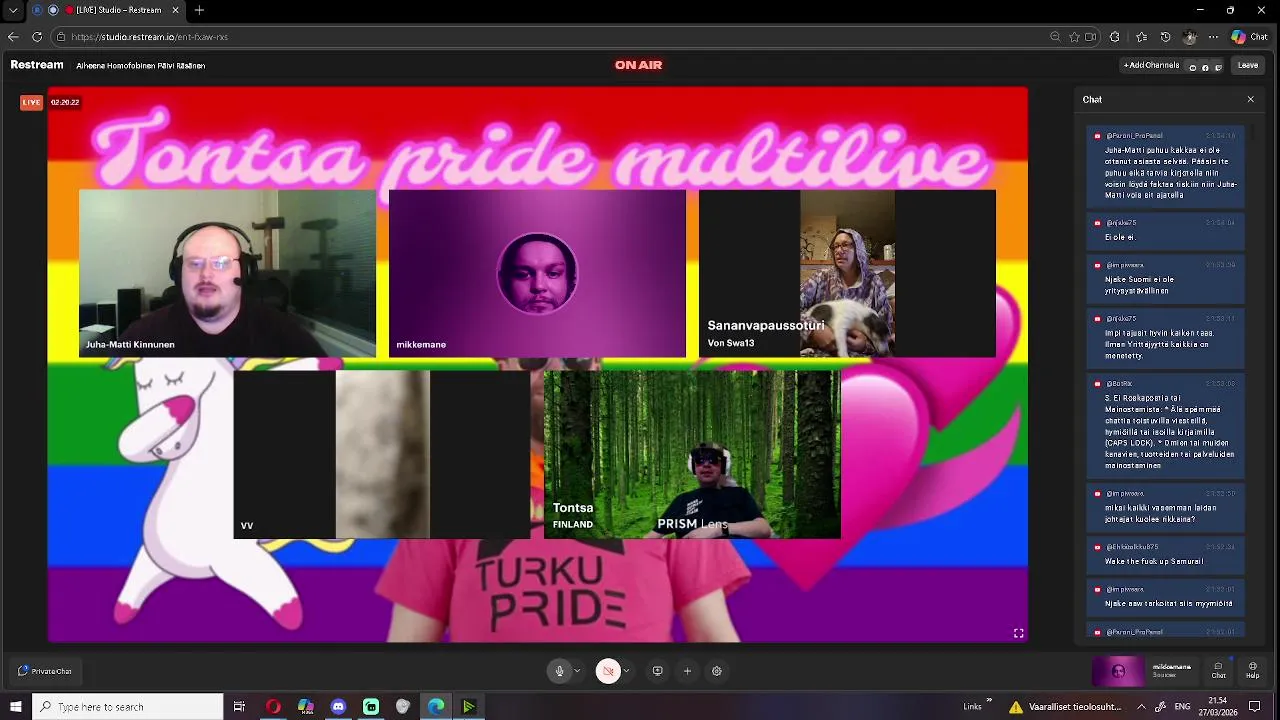Click chat message "Ei ole ei."
Image resolution: width=1280 pixels, height=720 pixels.
click(1120, 237)
